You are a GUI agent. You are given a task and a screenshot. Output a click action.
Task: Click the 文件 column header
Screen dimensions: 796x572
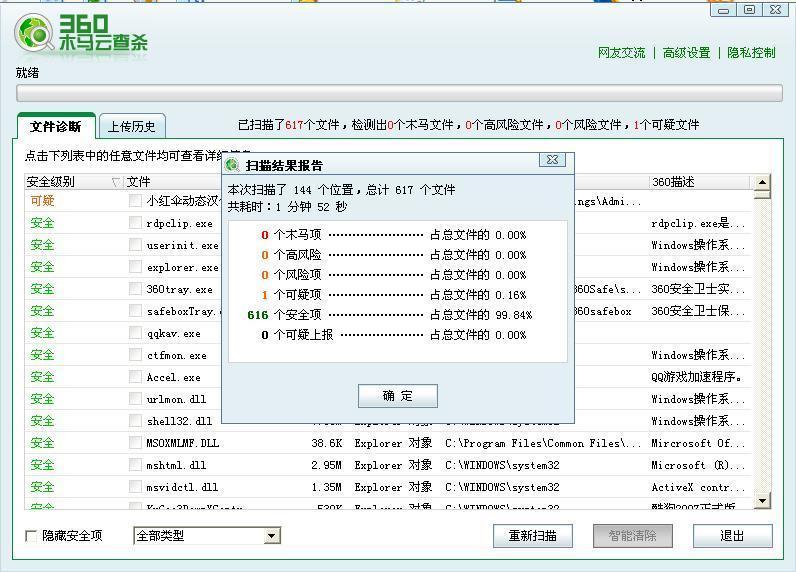click(138, 182)
